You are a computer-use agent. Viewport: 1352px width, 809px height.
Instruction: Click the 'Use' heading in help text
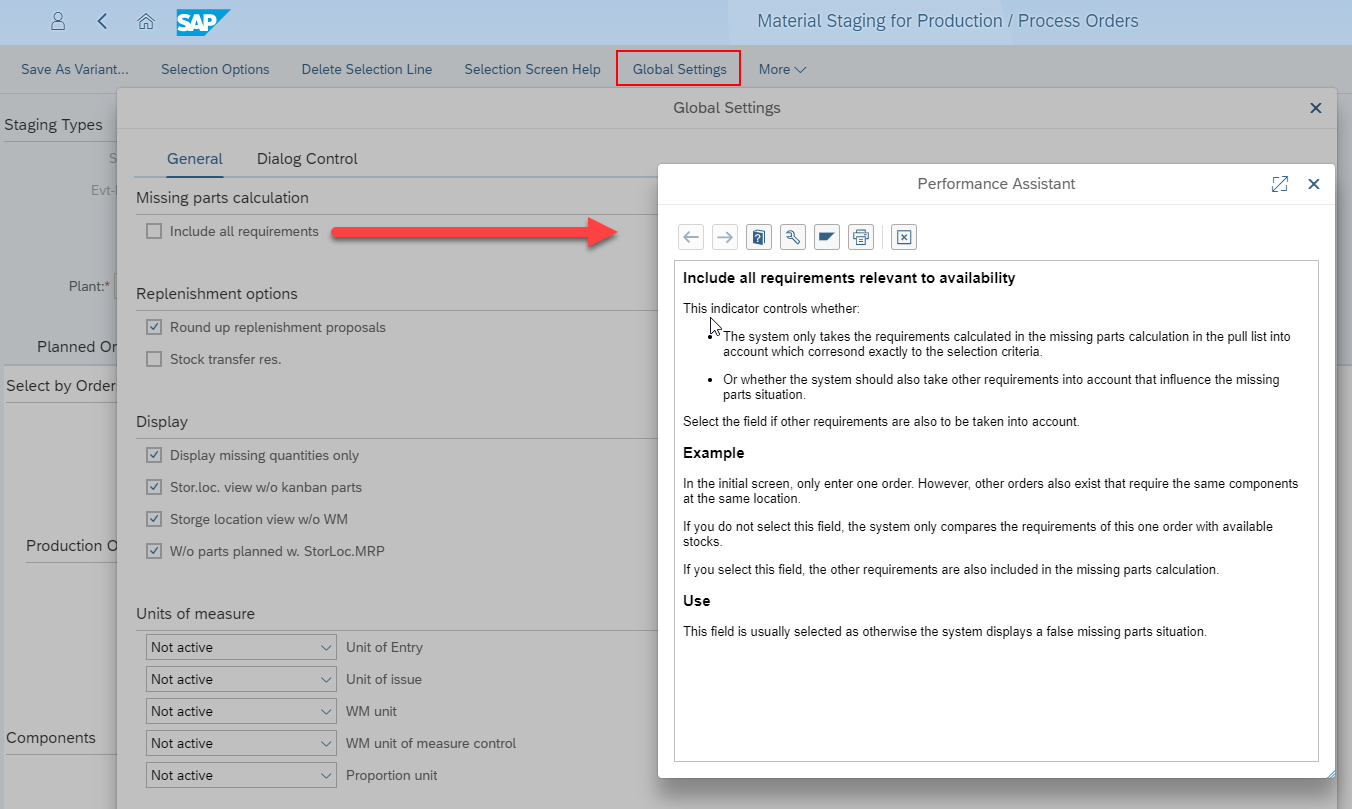pos(697,601)
